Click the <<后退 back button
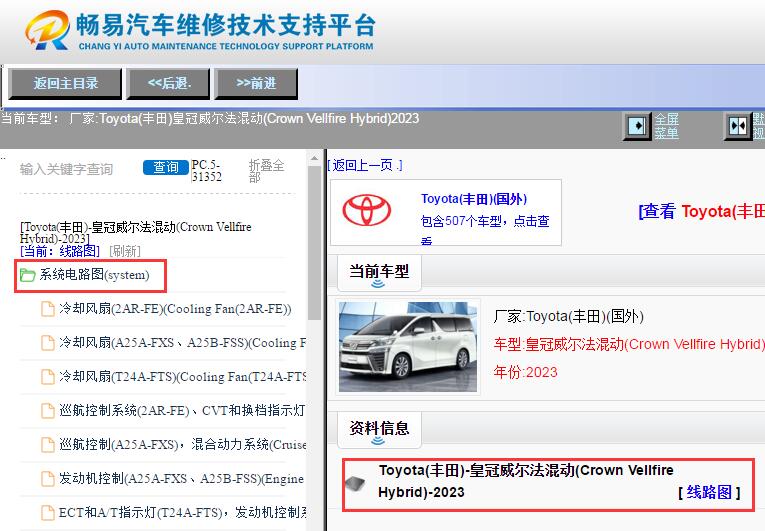 click(x=168, y=83)
